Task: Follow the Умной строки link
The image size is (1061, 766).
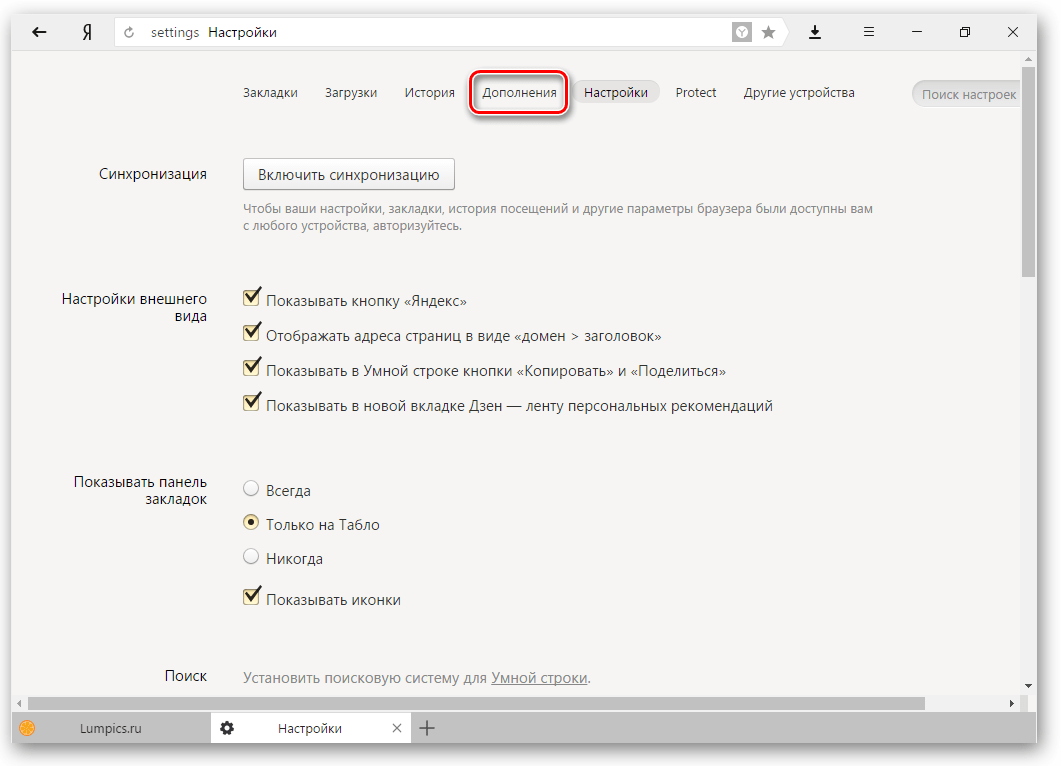Action: pyautogui.click(x=539, y=678)
